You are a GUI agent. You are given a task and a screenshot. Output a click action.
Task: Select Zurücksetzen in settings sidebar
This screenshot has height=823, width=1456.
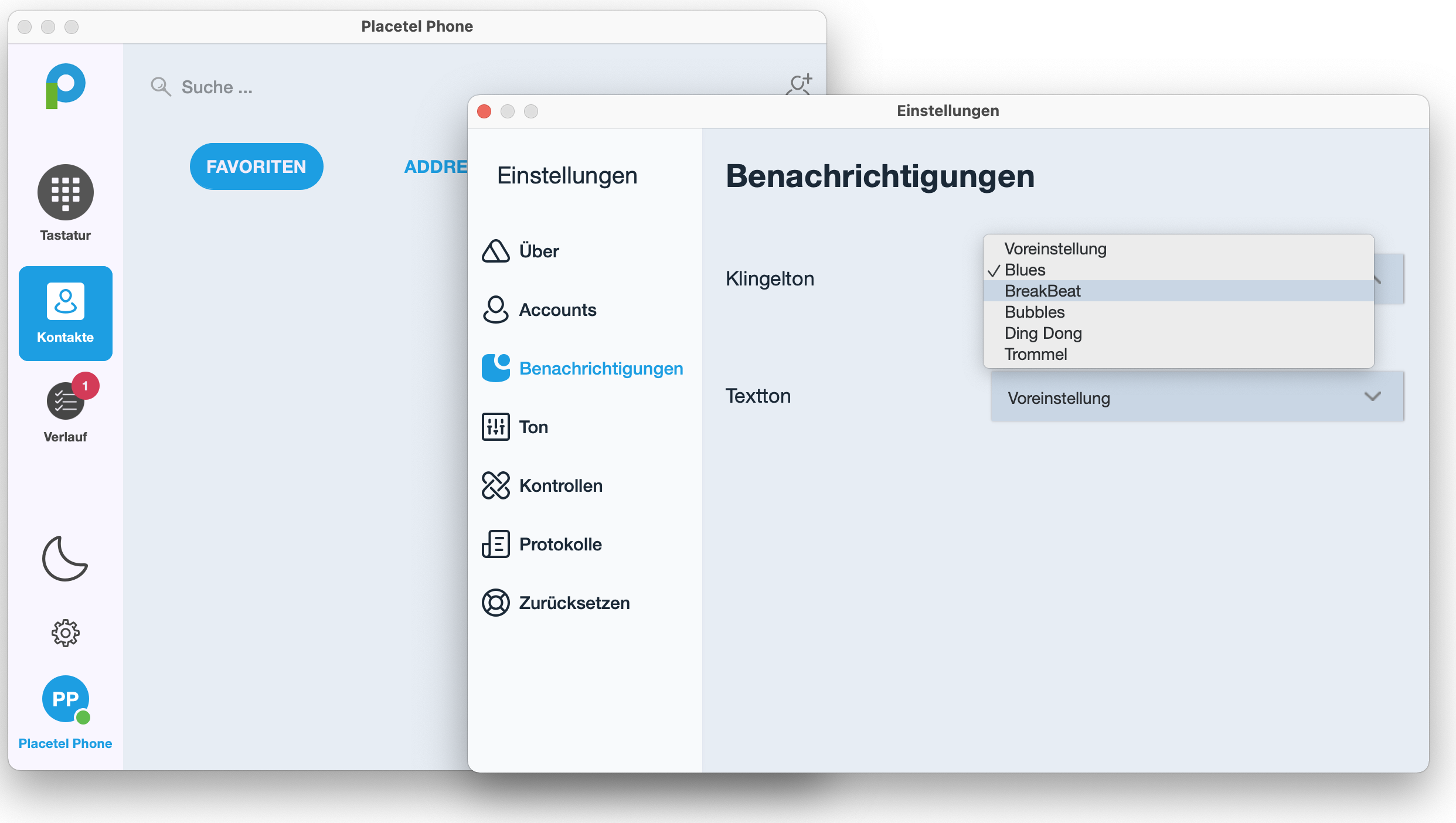point(573,603)
